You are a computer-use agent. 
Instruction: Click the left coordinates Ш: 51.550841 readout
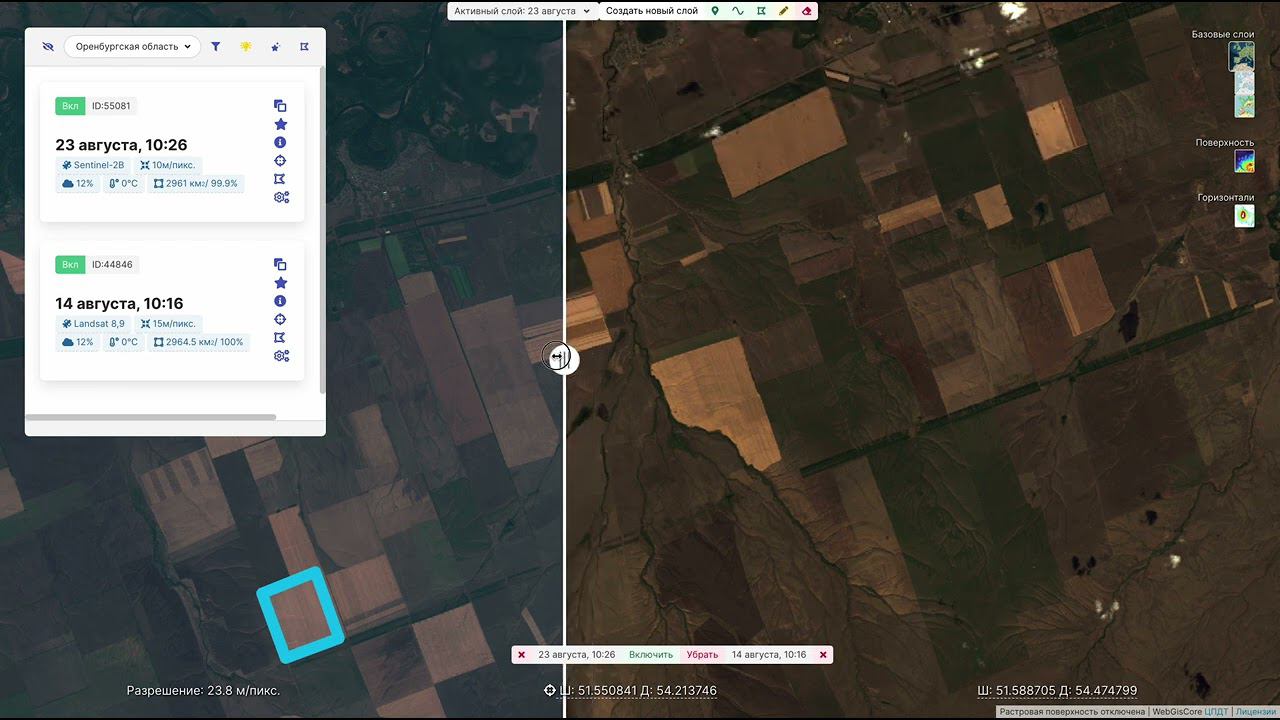click(638, 691)
